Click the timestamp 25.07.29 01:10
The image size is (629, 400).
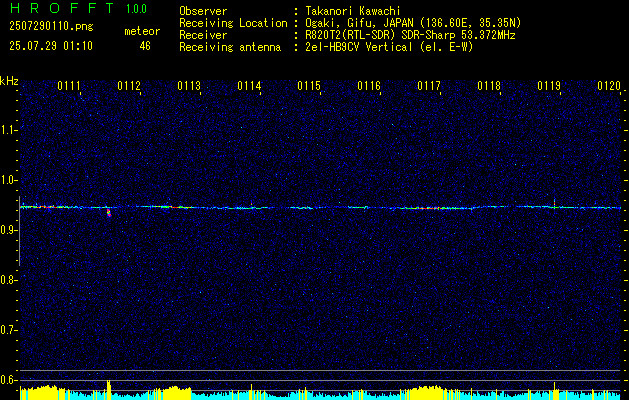point(51,46)
